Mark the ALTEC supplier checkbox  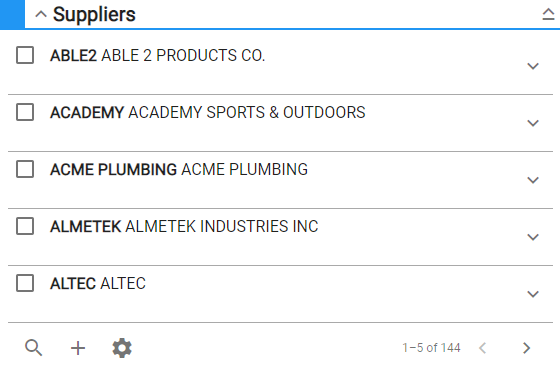pos(25,283)
